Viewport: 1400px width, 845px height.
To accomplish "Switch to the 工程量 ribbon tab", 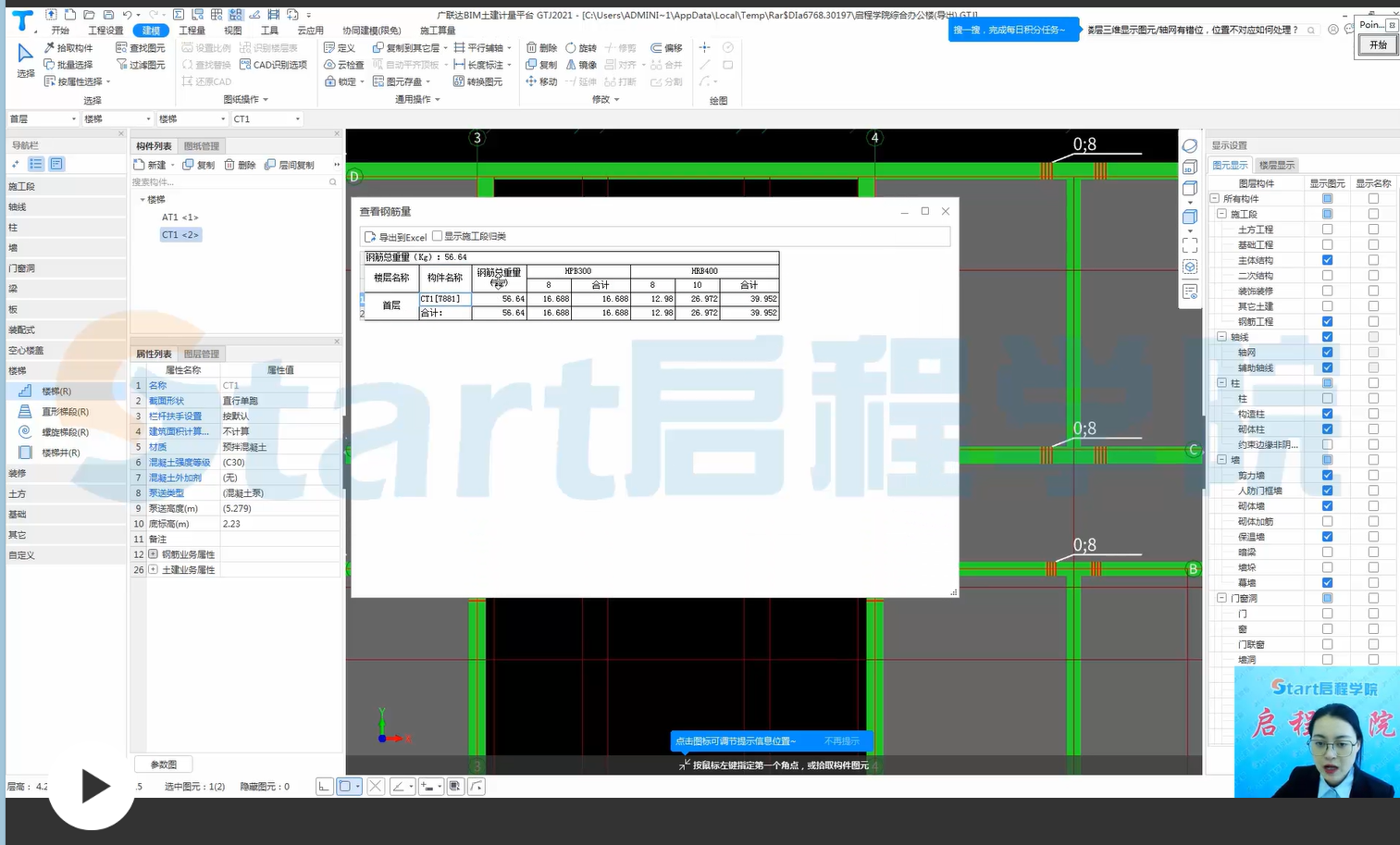I will pos(192,31).
